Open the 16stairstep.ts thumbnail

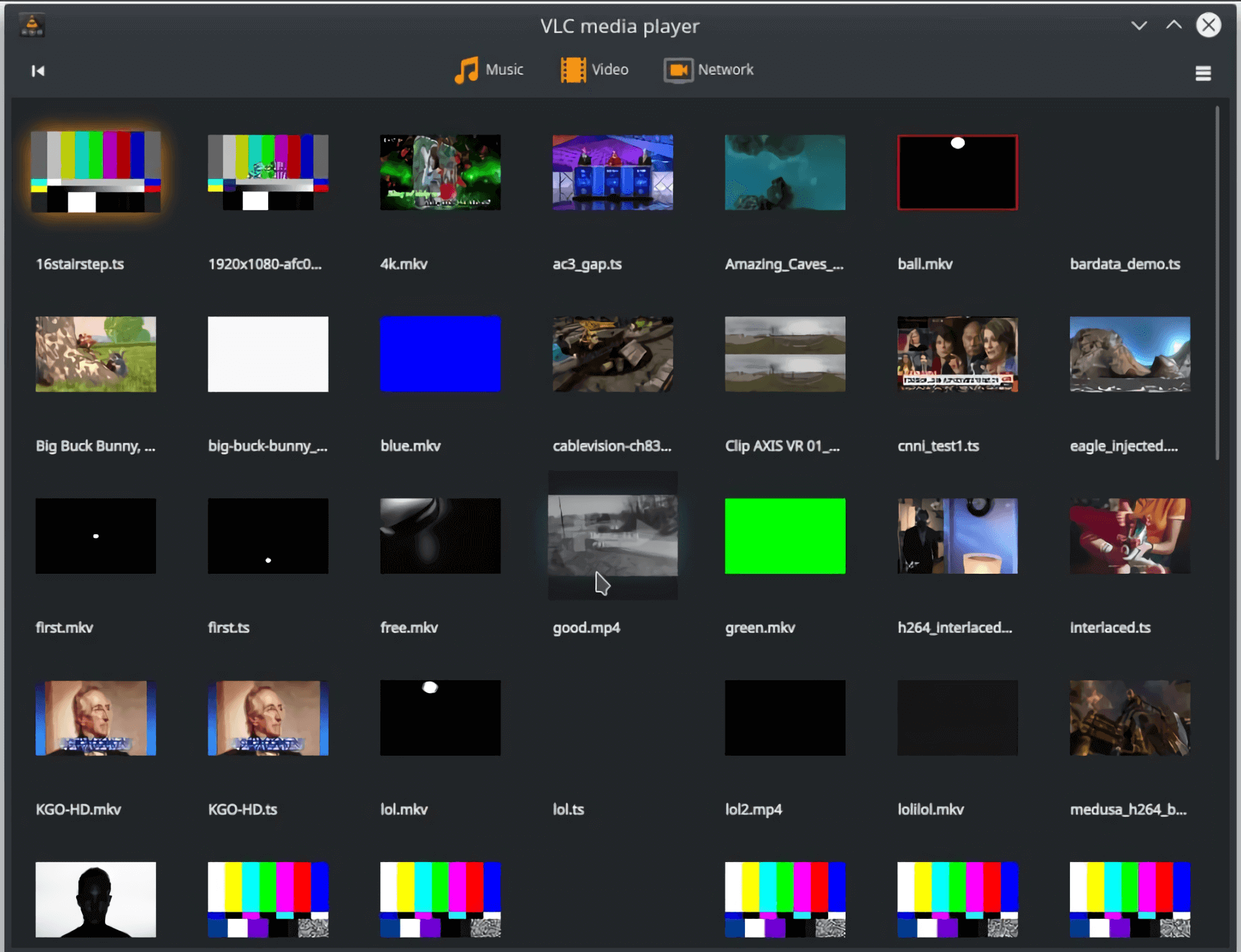[96, 172]
